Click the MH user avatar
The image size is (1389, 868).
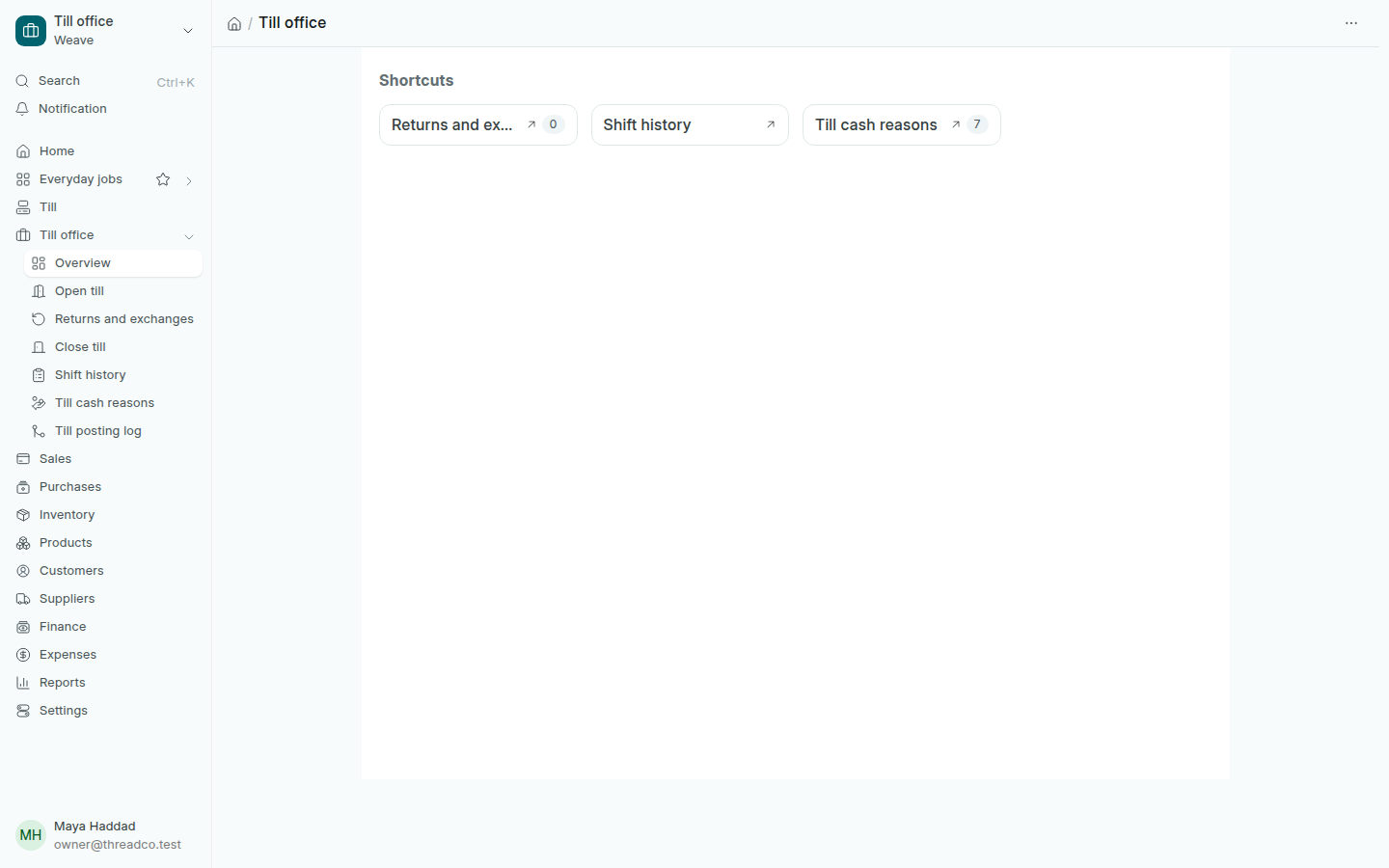[x=31, y=835]
